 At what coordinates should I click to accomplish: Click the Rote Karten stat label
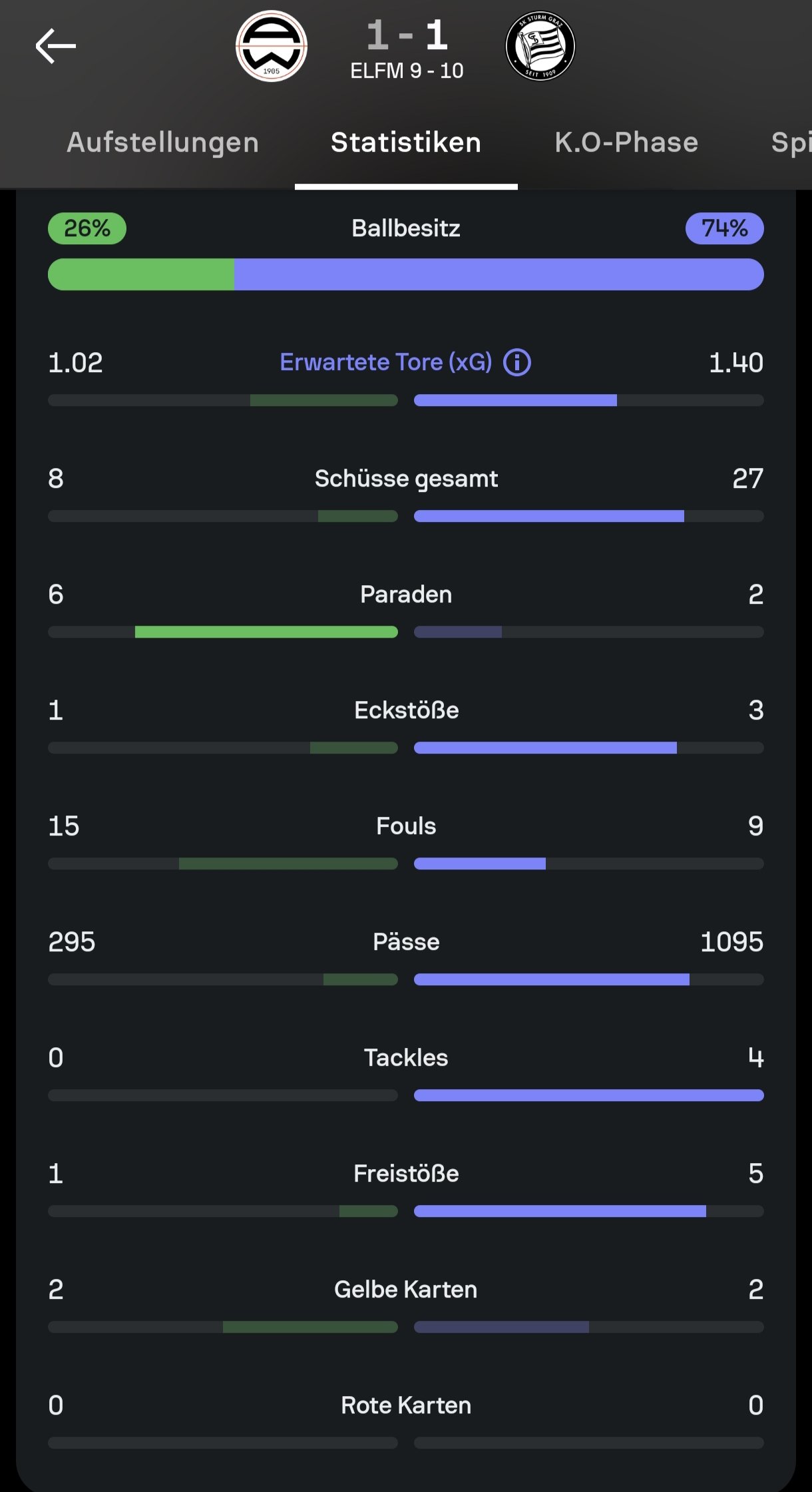[406, 1405]
